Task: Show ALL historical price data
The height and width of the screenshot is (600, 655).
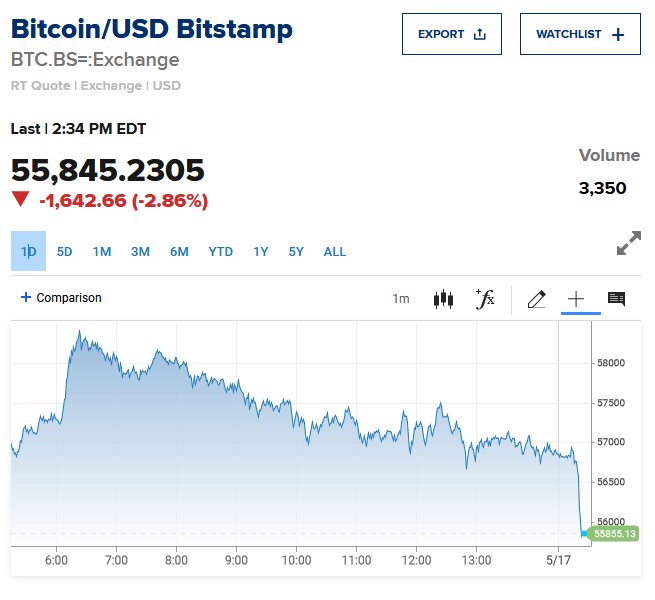Action: [x=335, y=251]
